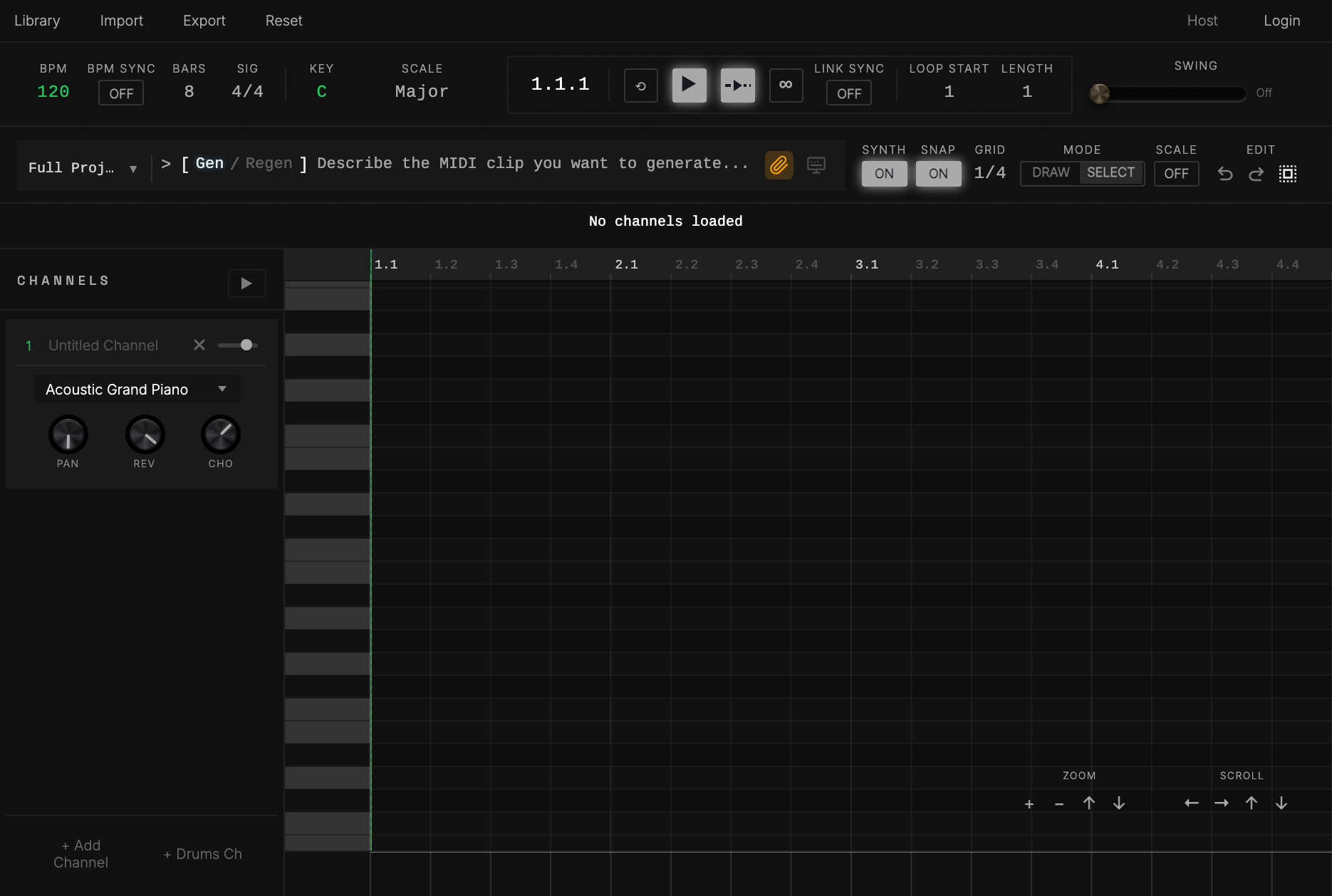Open the 1/4 grid size selector
Viewport: 1332px width, 896px height.
coord(989,173)
